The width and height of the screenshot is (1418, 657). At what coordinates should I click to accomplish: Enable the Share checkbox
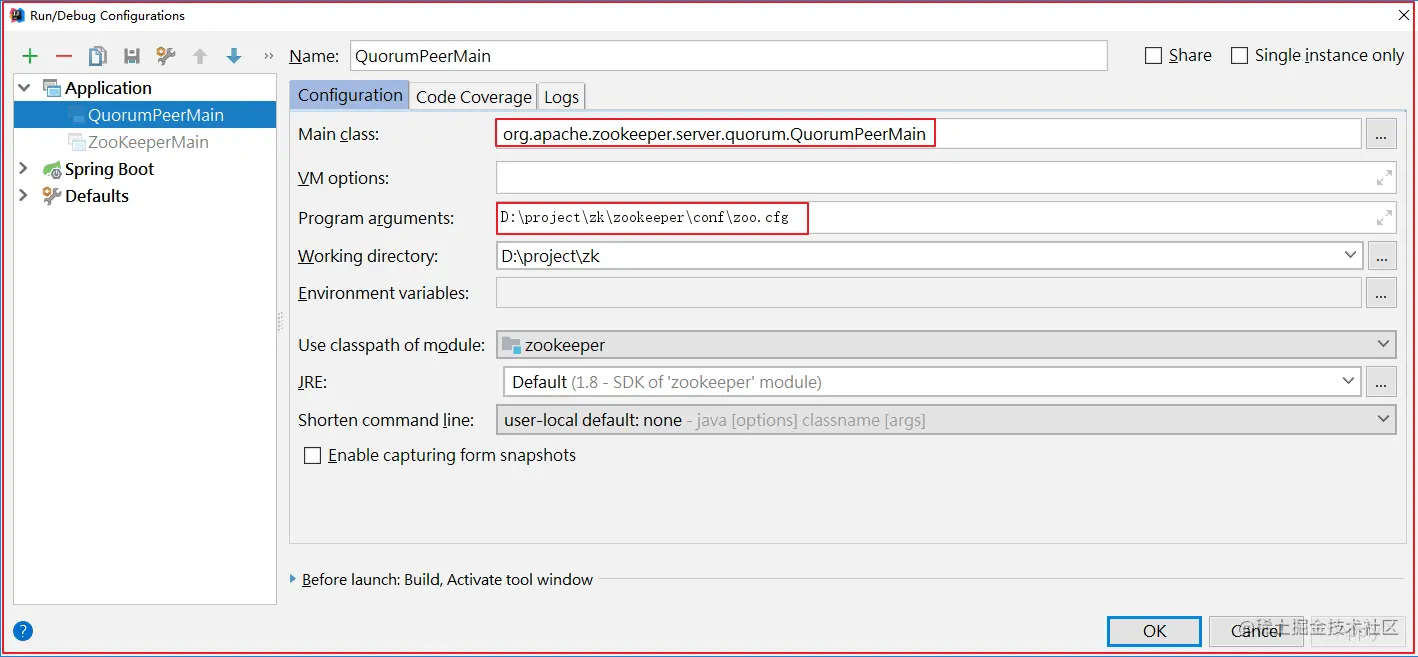point(1154,56)
